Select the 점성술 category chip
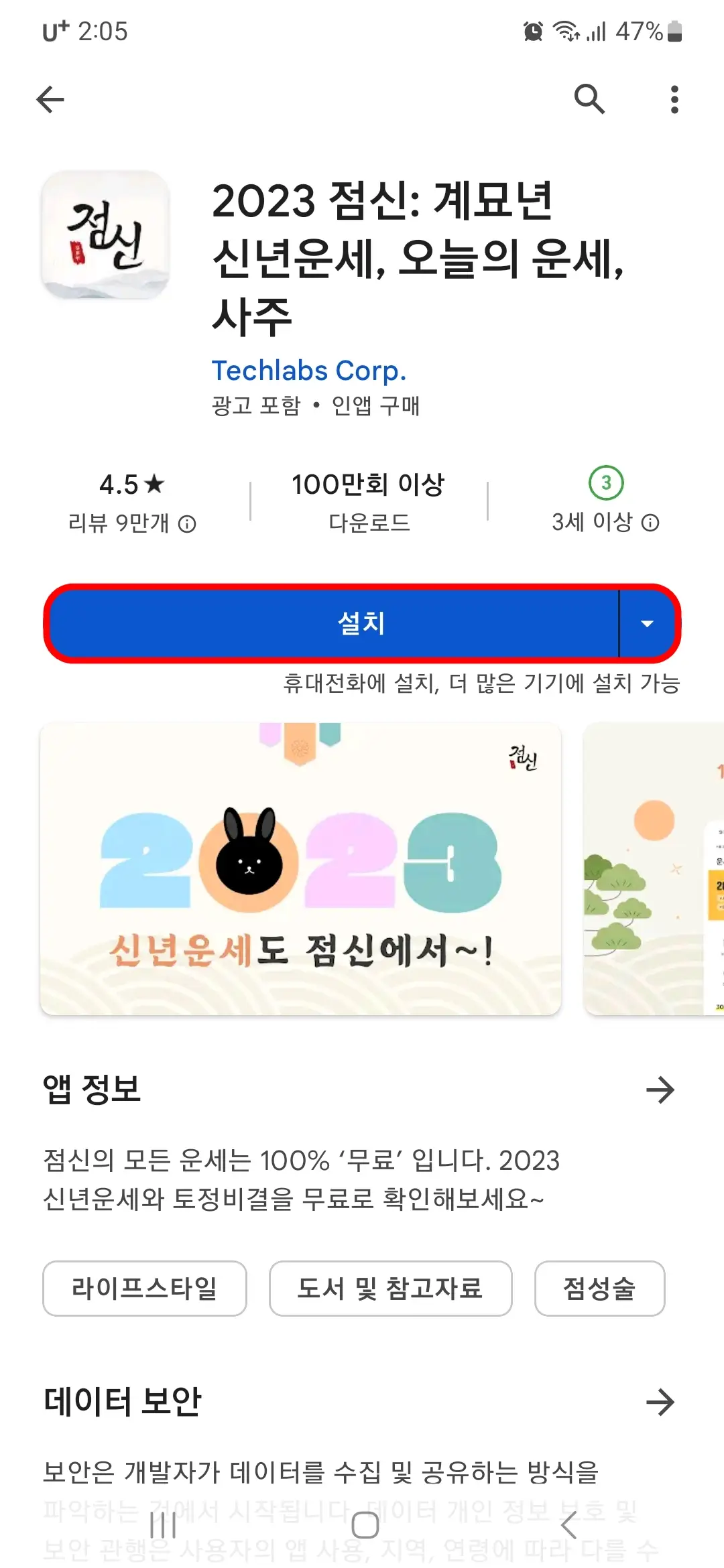The image size is (724, 1568). pos(599,1288)
